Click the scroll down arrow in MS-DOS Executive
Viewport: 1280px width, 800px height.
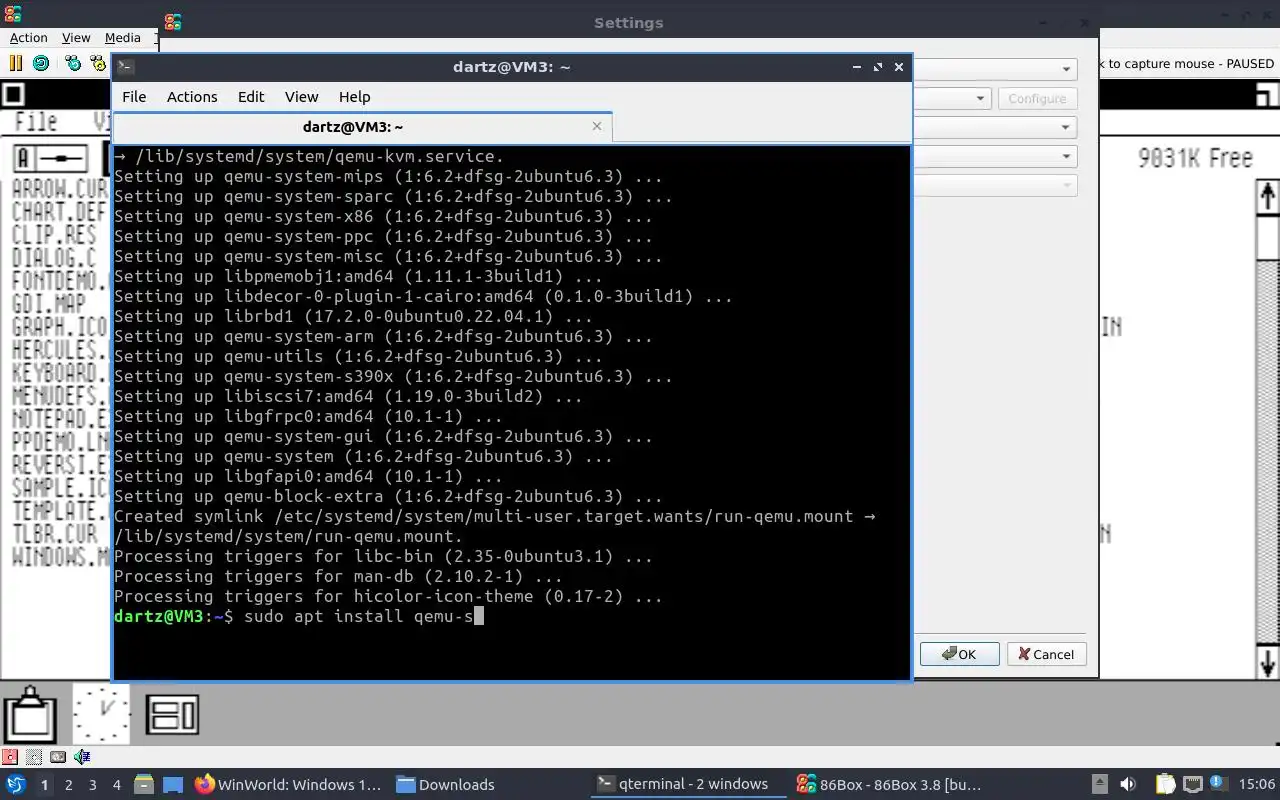tap(1267, 662)
